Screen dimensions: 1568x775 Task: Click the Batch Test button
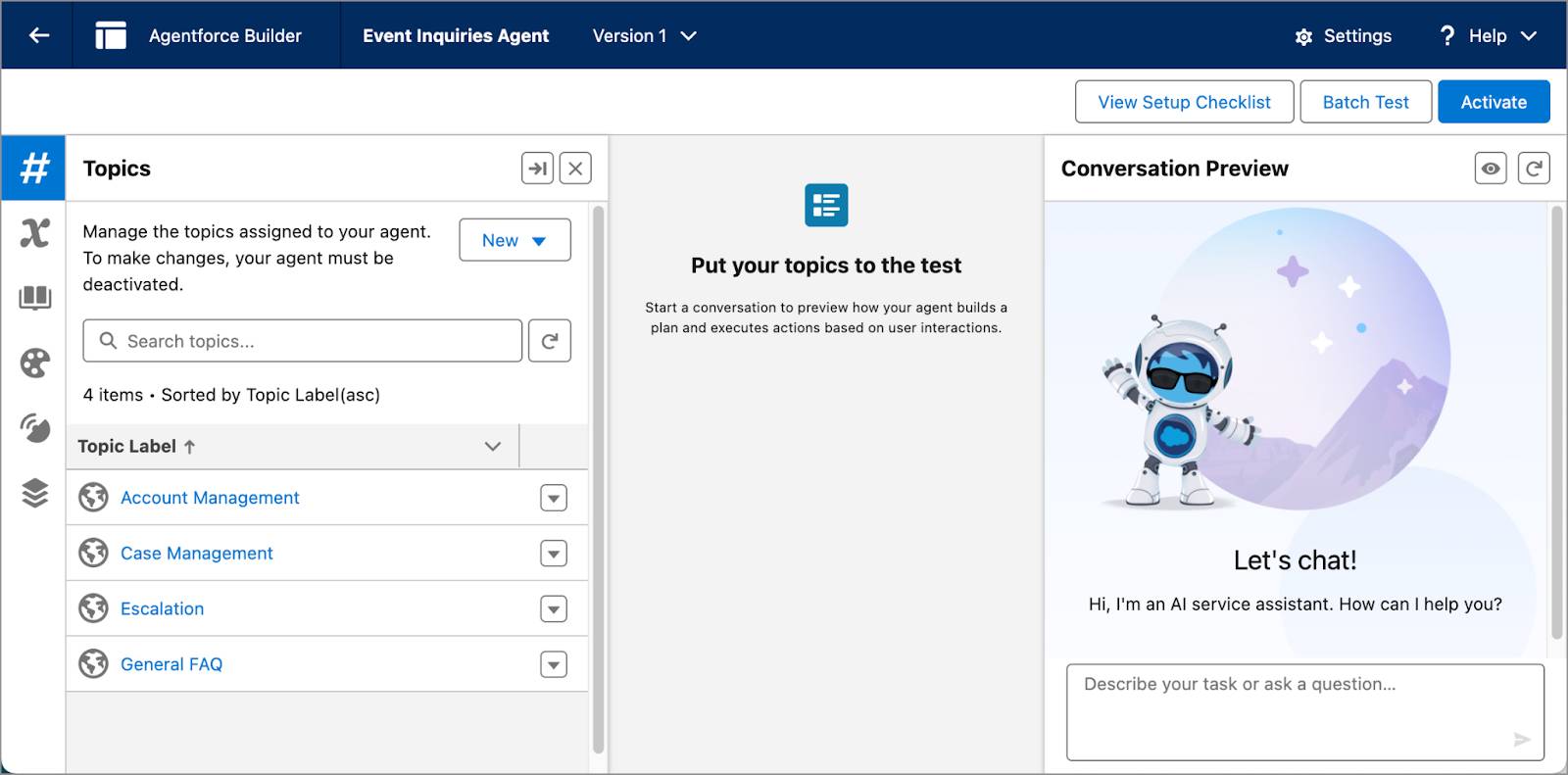pyautogui.click(x=1365, y=102)
